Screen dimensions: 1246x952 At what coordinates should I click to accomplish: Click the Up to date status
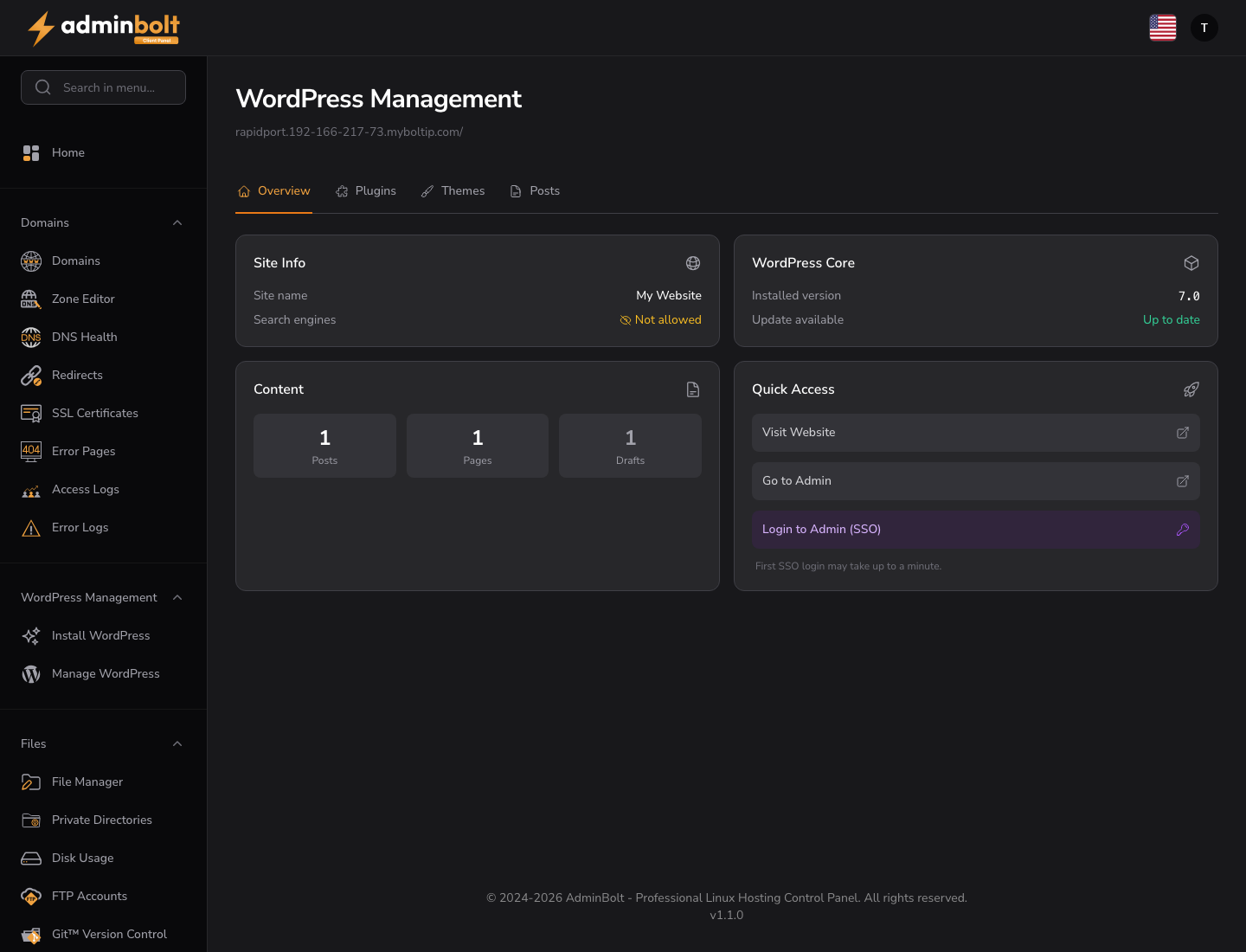point(1172,320)
